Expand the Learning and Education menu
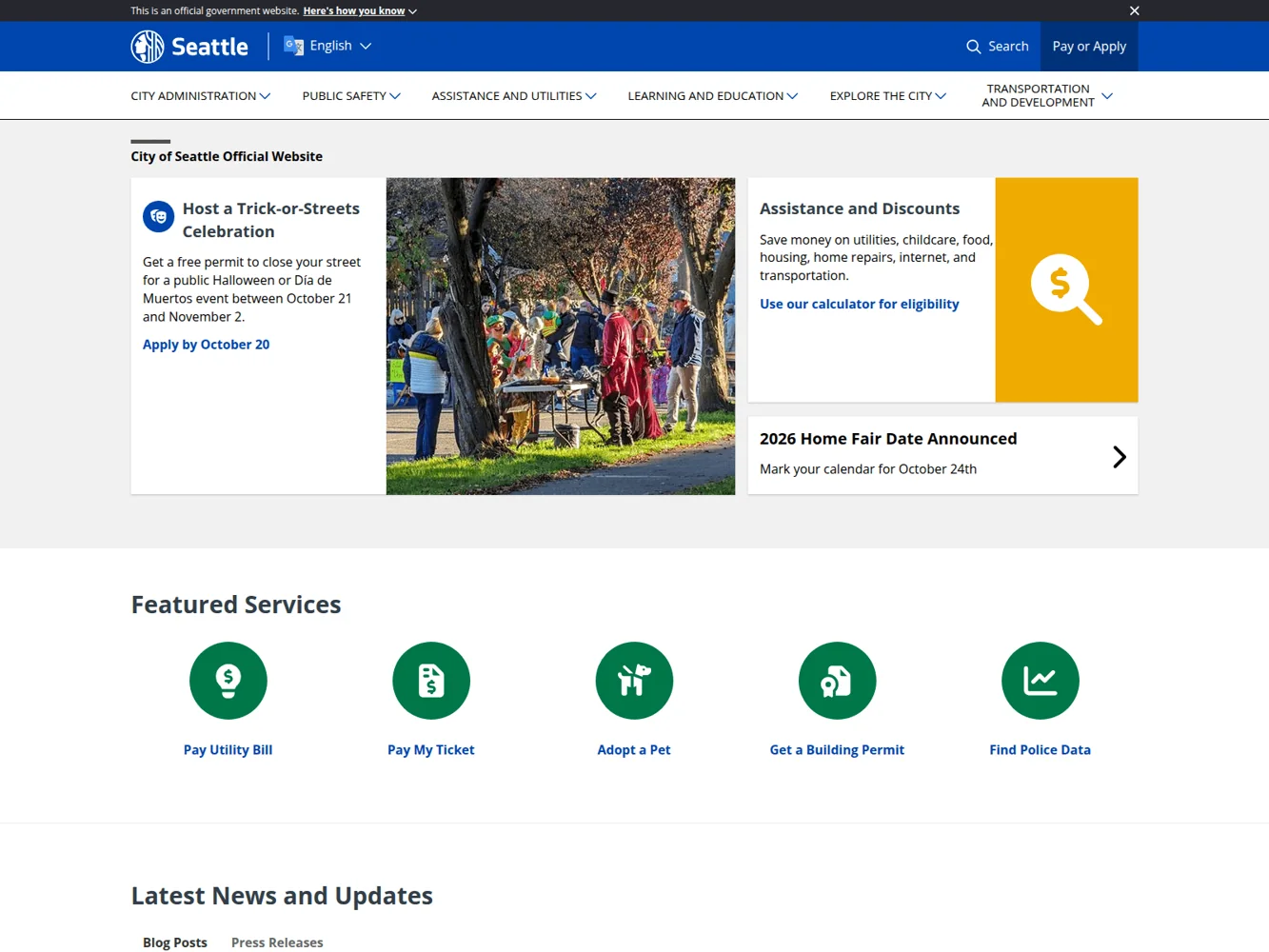The image size is (1269, 952). pyautogui.click(x=713, y=96)
